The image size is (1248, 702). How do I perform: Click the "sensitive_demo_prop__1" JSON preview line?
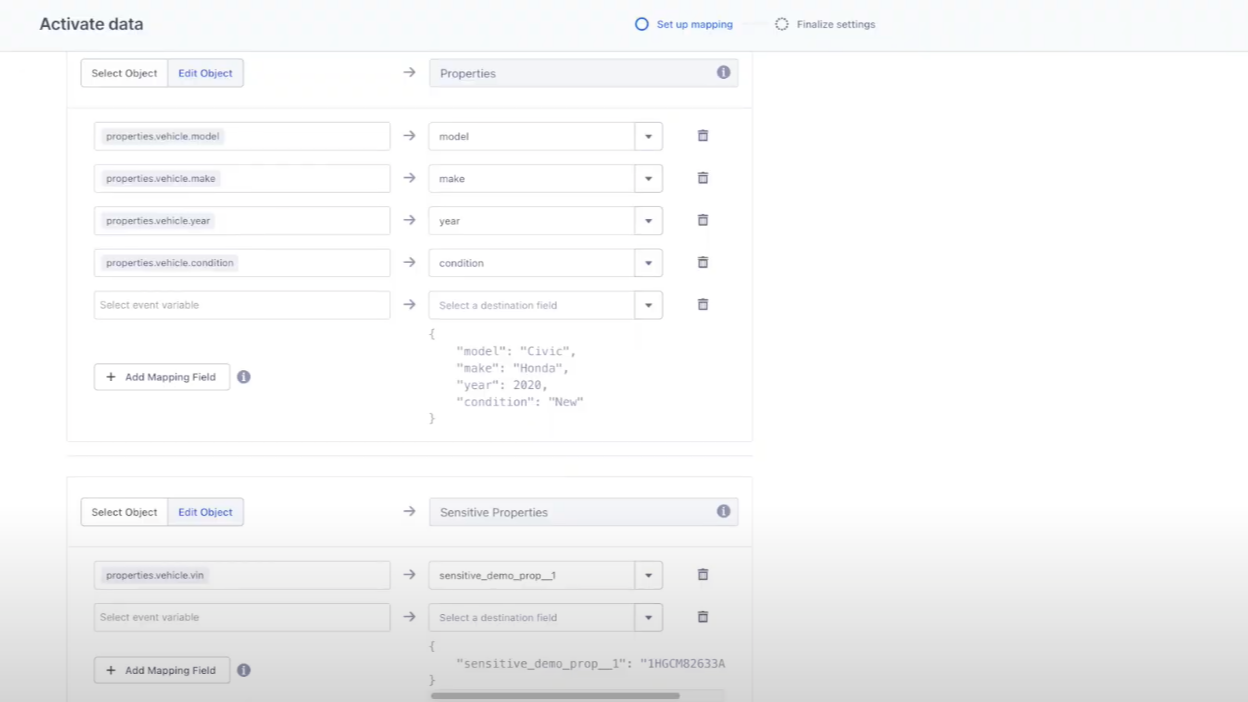pyautogui.click(x=590, y=663)
